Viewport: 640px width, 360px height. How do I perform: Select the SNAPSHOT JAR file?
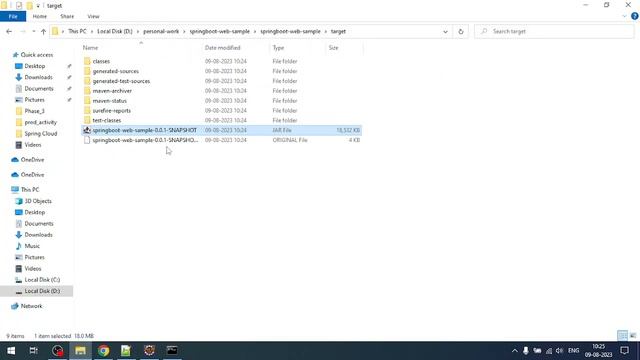click(222, 130)
